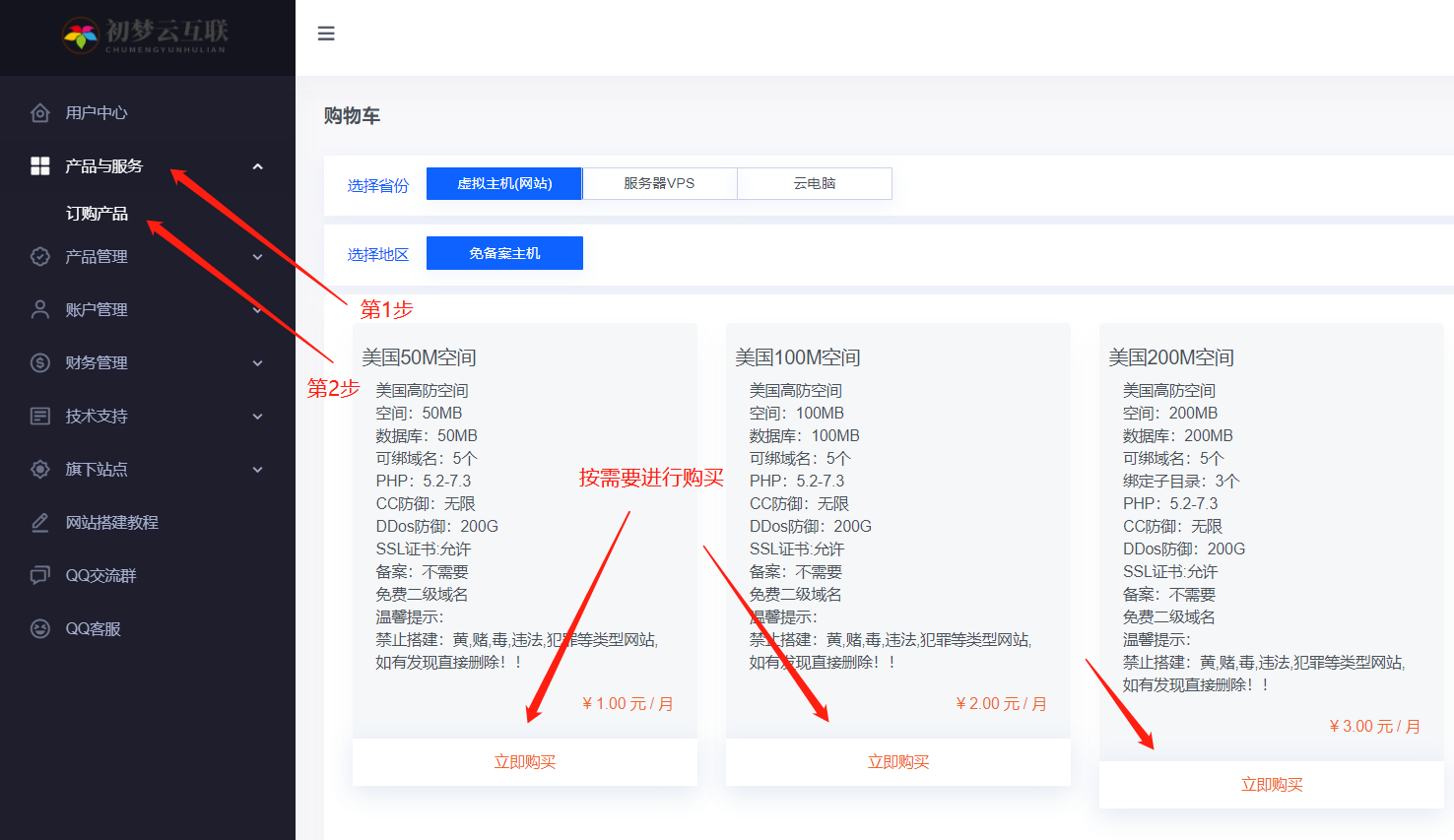Toggle the sidebar with hamburger menu

pos(326,32)
